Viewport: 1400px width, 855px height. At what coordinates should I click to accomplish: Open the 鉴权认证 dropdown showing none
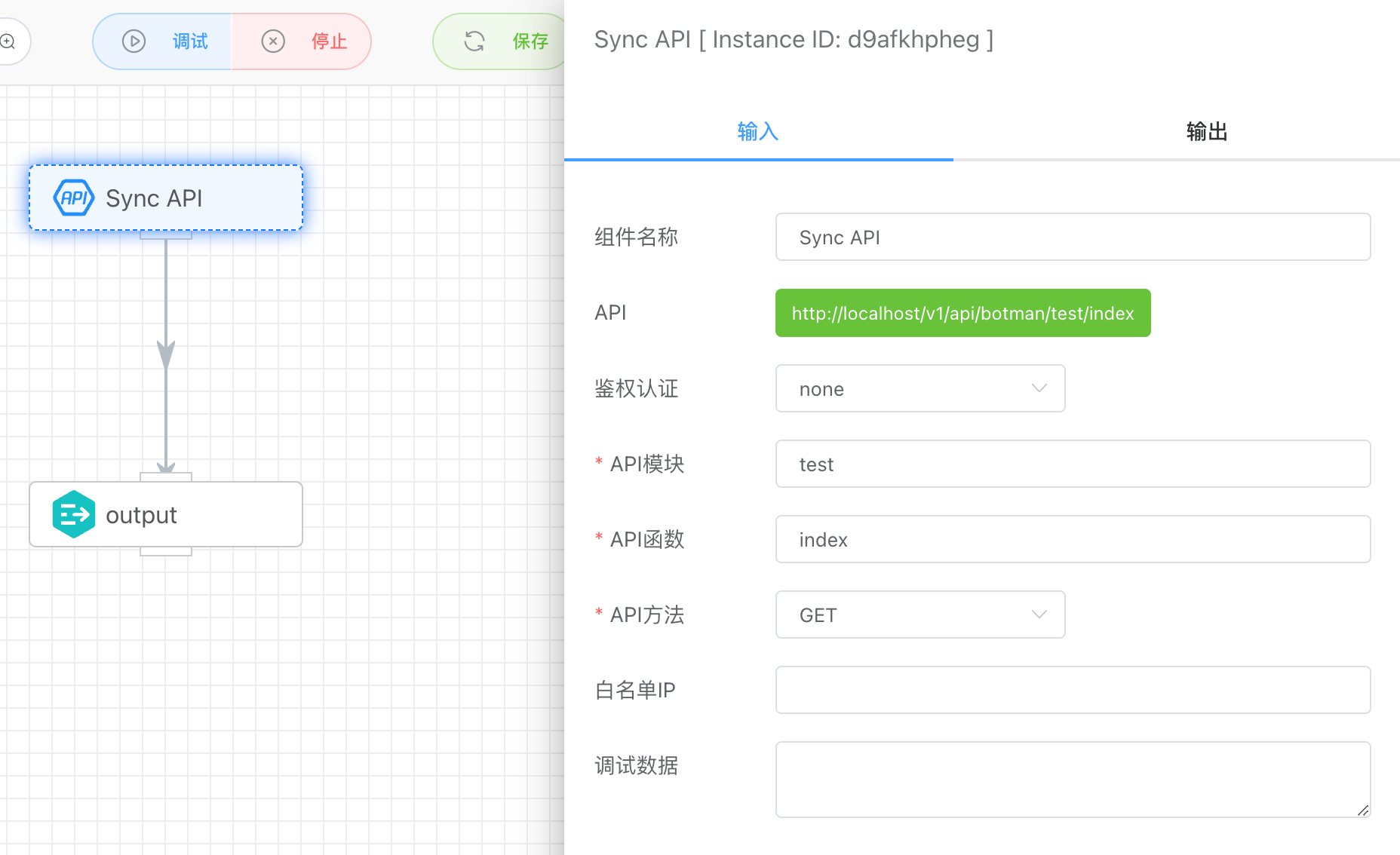[920, 388]
